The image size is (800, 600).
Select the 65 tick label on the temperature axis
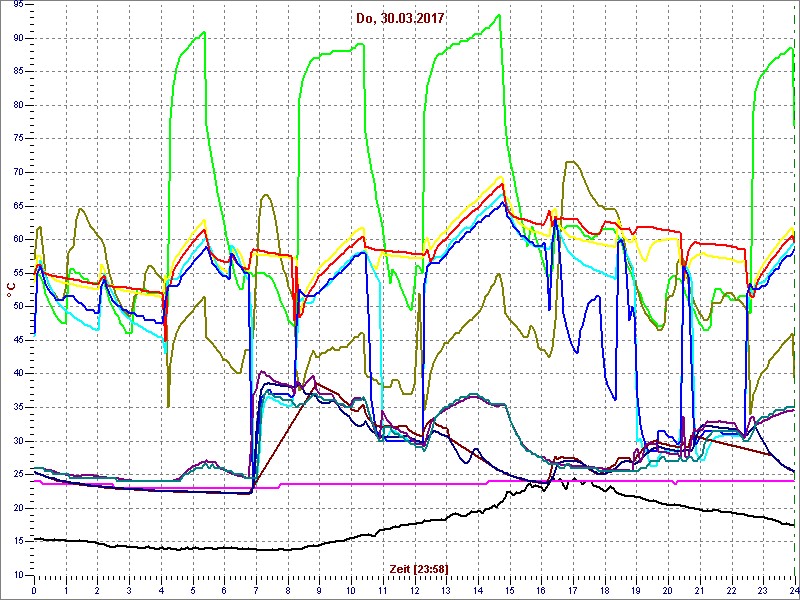coord(17,206)
